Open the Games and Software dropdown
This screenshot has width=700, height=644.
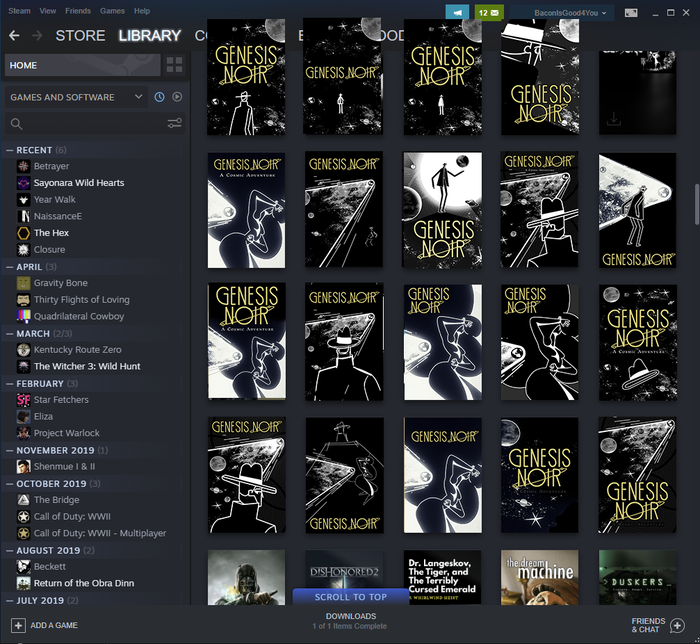pyautogui.click(x=76, y=97)
